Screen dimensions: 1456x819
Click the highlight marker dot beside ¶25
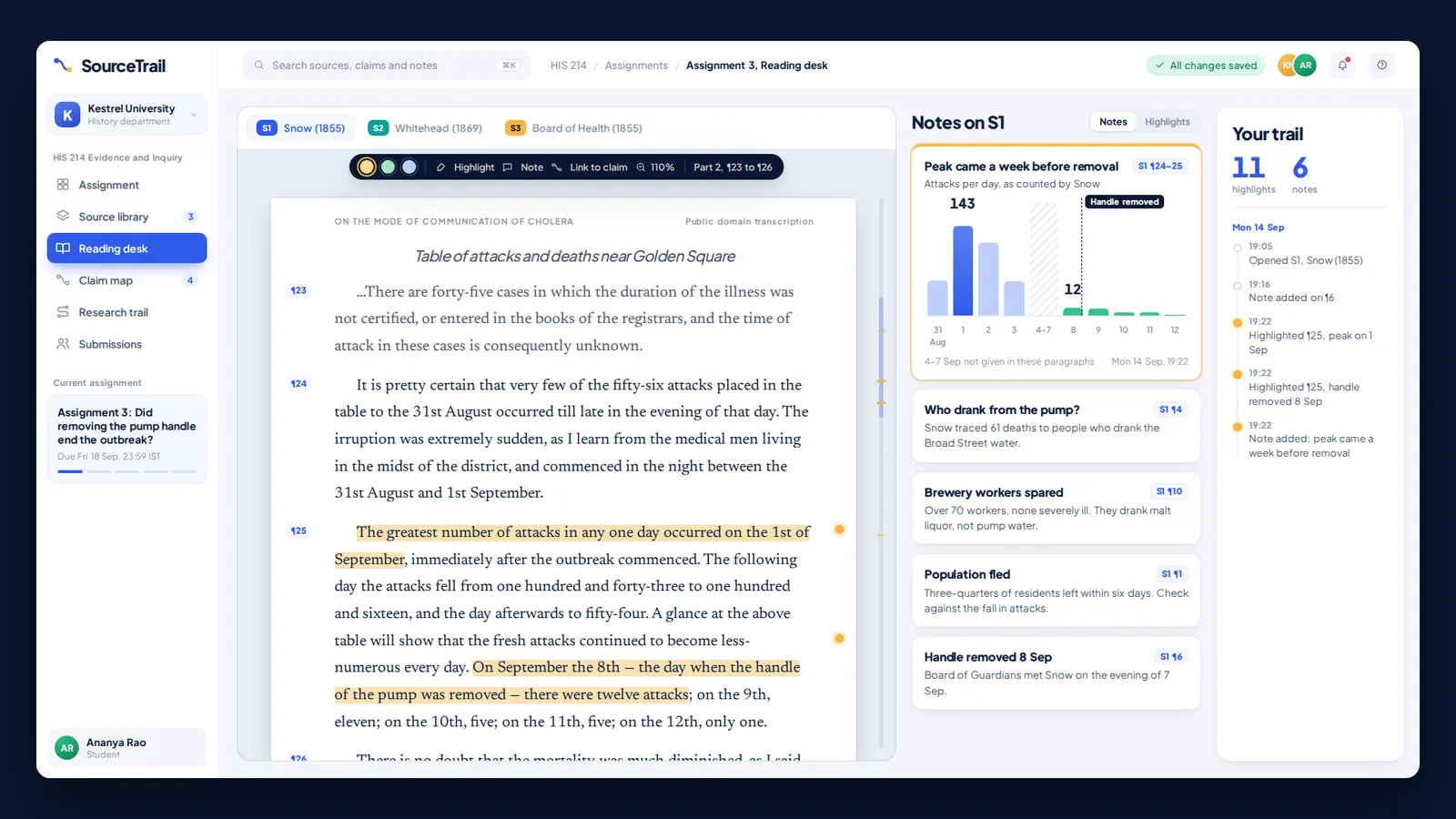pyautogui.click(x=839, y=530)
